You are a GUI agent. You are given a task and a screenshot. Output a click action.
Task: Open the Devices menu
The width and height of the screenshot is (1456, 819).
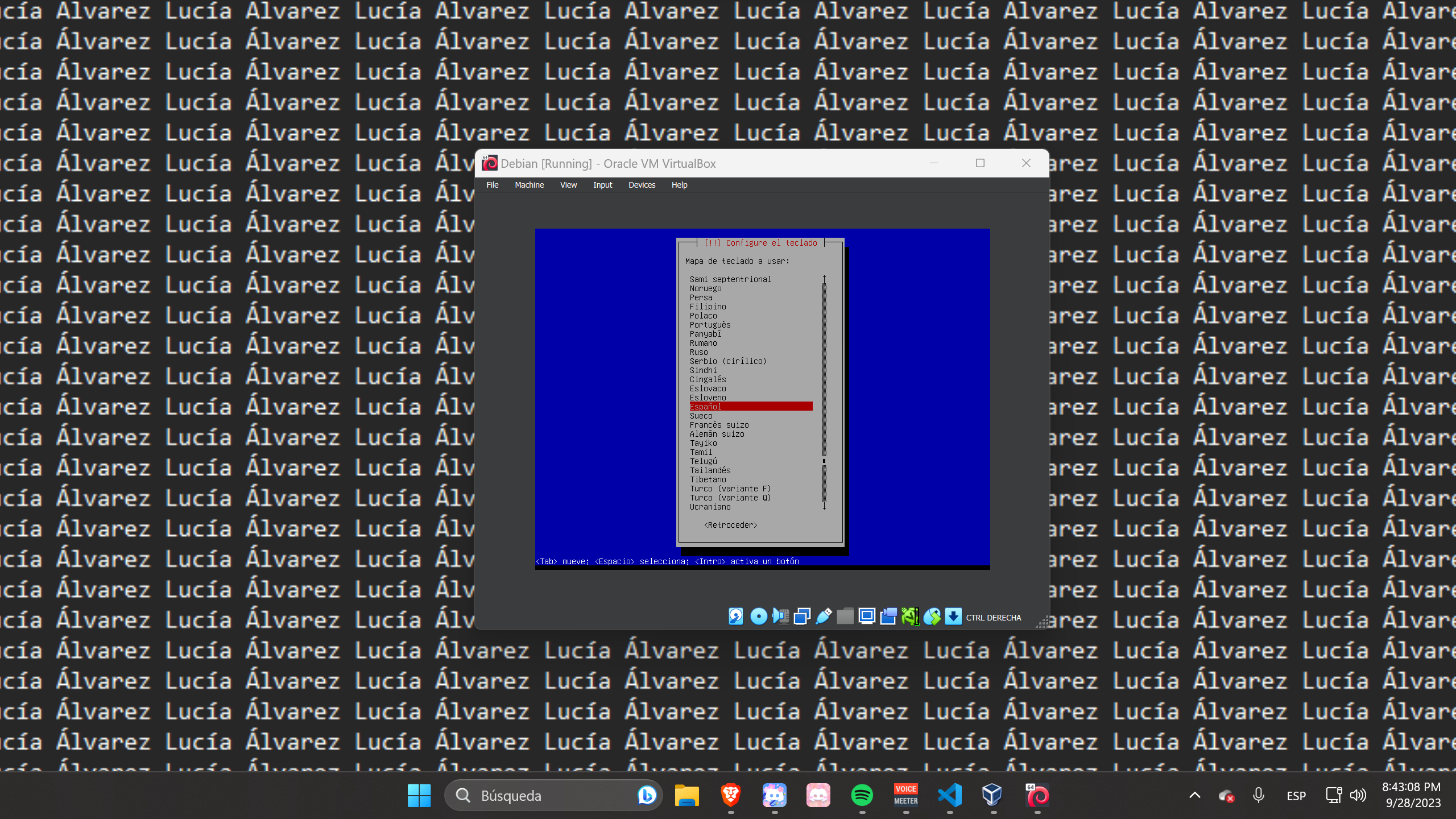(x=642, y=185)
